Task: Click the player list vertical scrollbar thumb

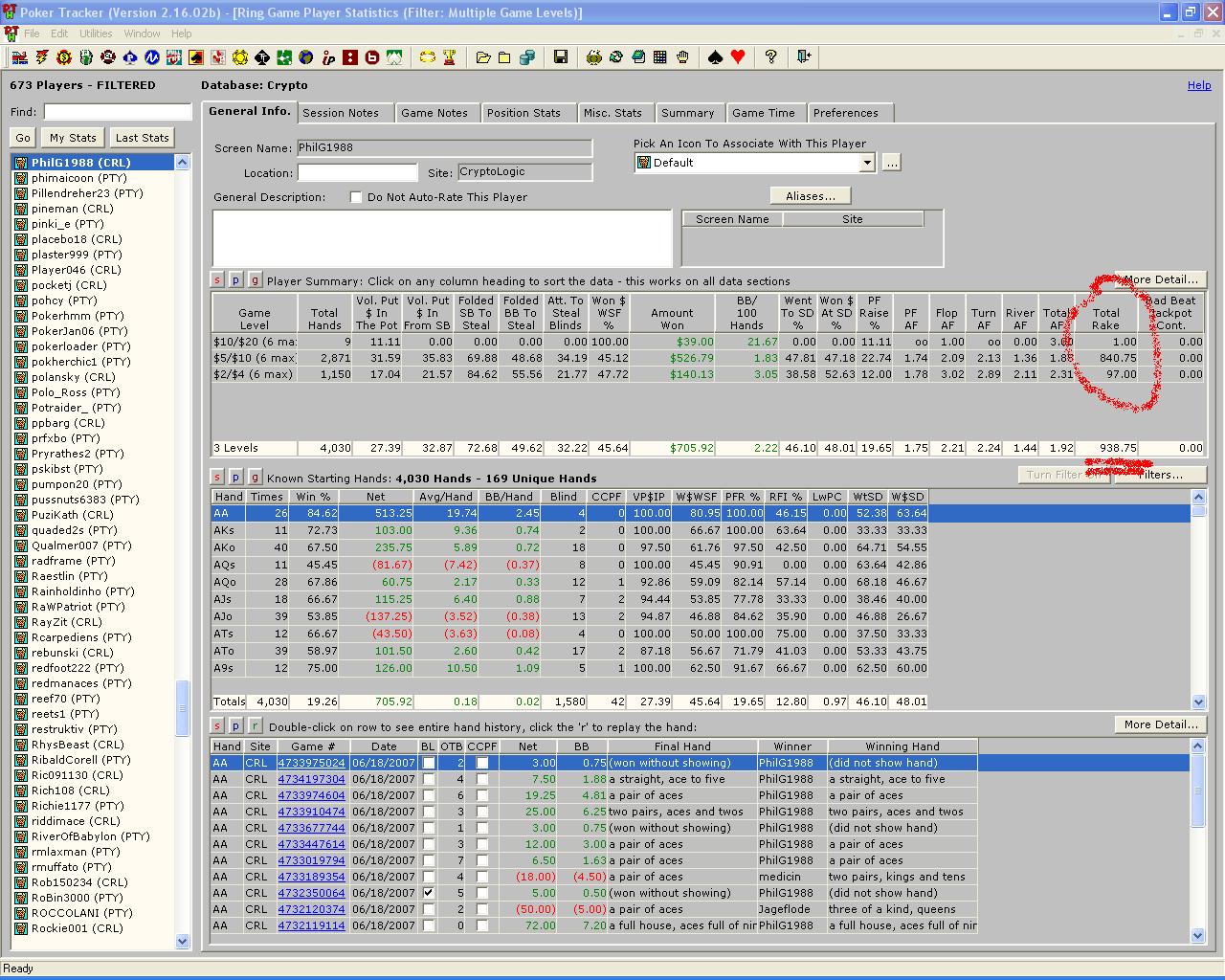Action: tap(182, 707)
